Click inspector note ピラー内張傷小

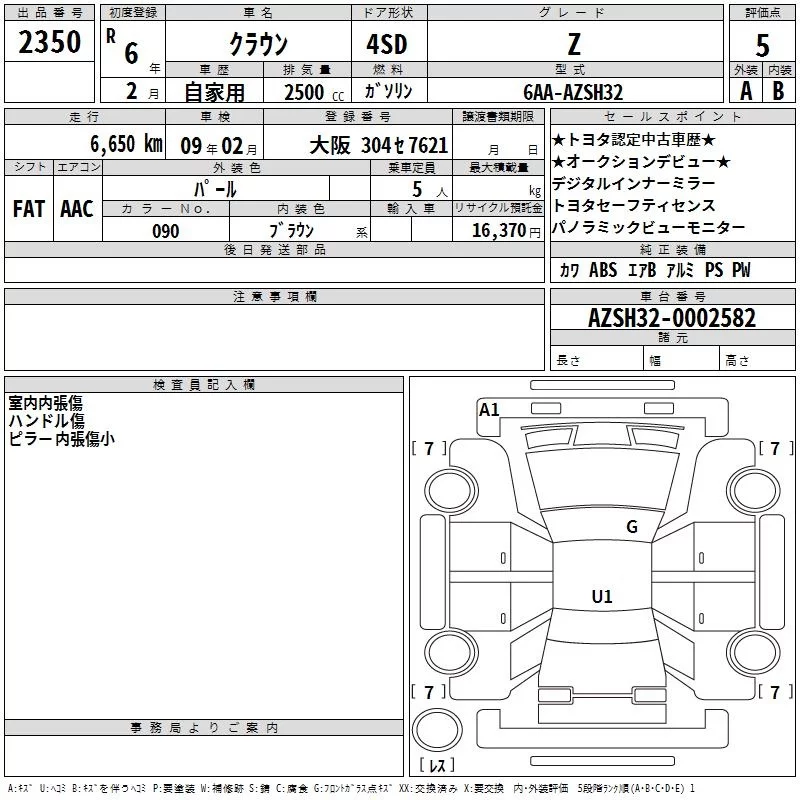point(61,439)
